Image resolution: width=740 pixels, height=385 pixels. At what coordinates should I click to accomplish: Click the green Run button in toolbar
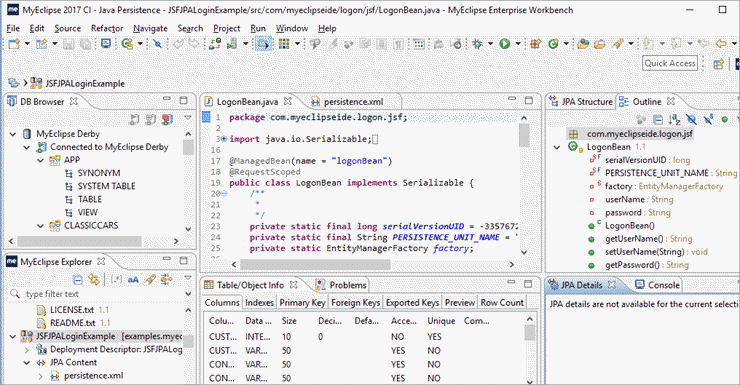tap(505, 44)
